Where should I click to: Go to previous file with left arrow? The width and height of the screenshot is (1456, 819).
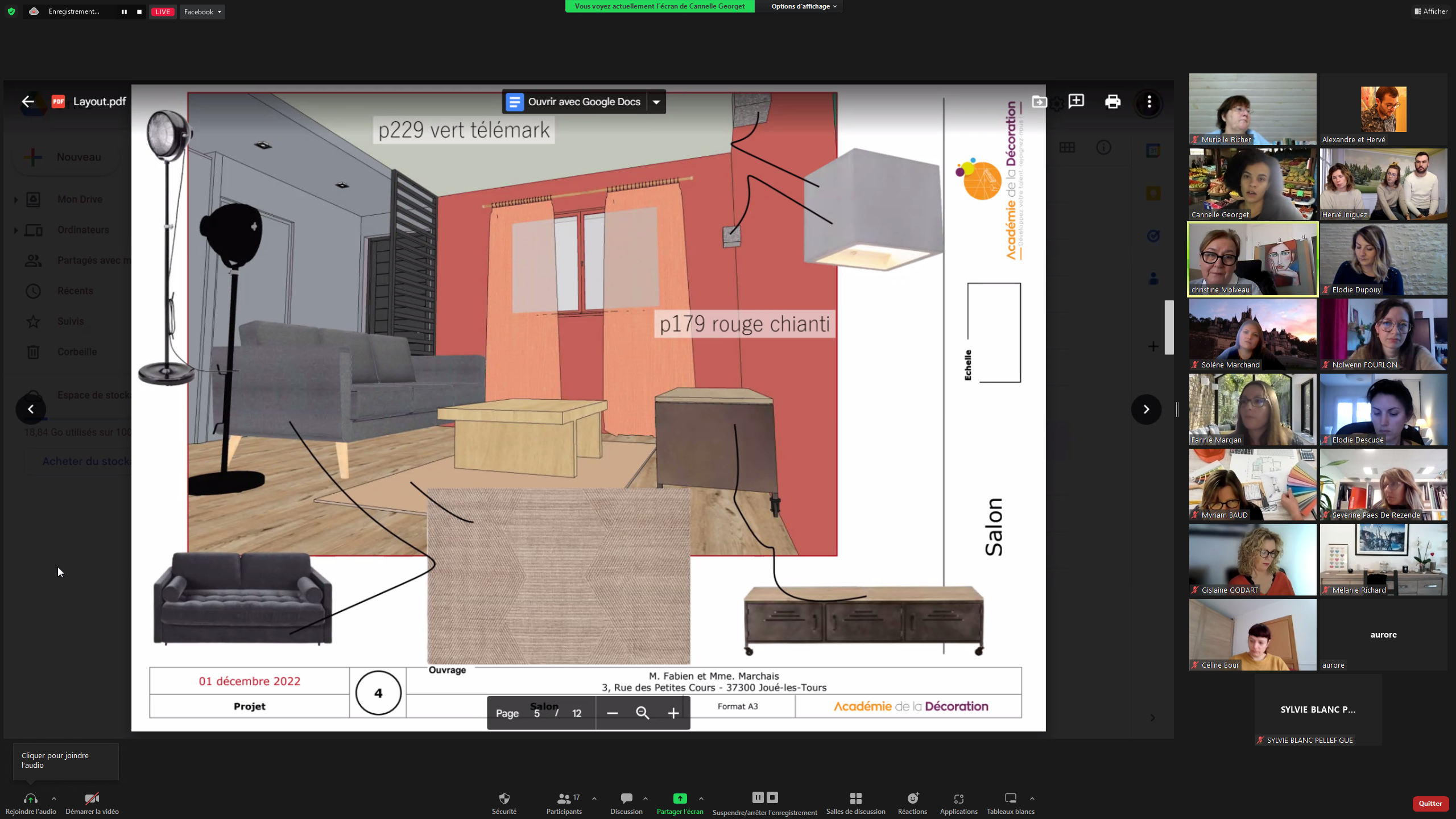coord(31,409)
